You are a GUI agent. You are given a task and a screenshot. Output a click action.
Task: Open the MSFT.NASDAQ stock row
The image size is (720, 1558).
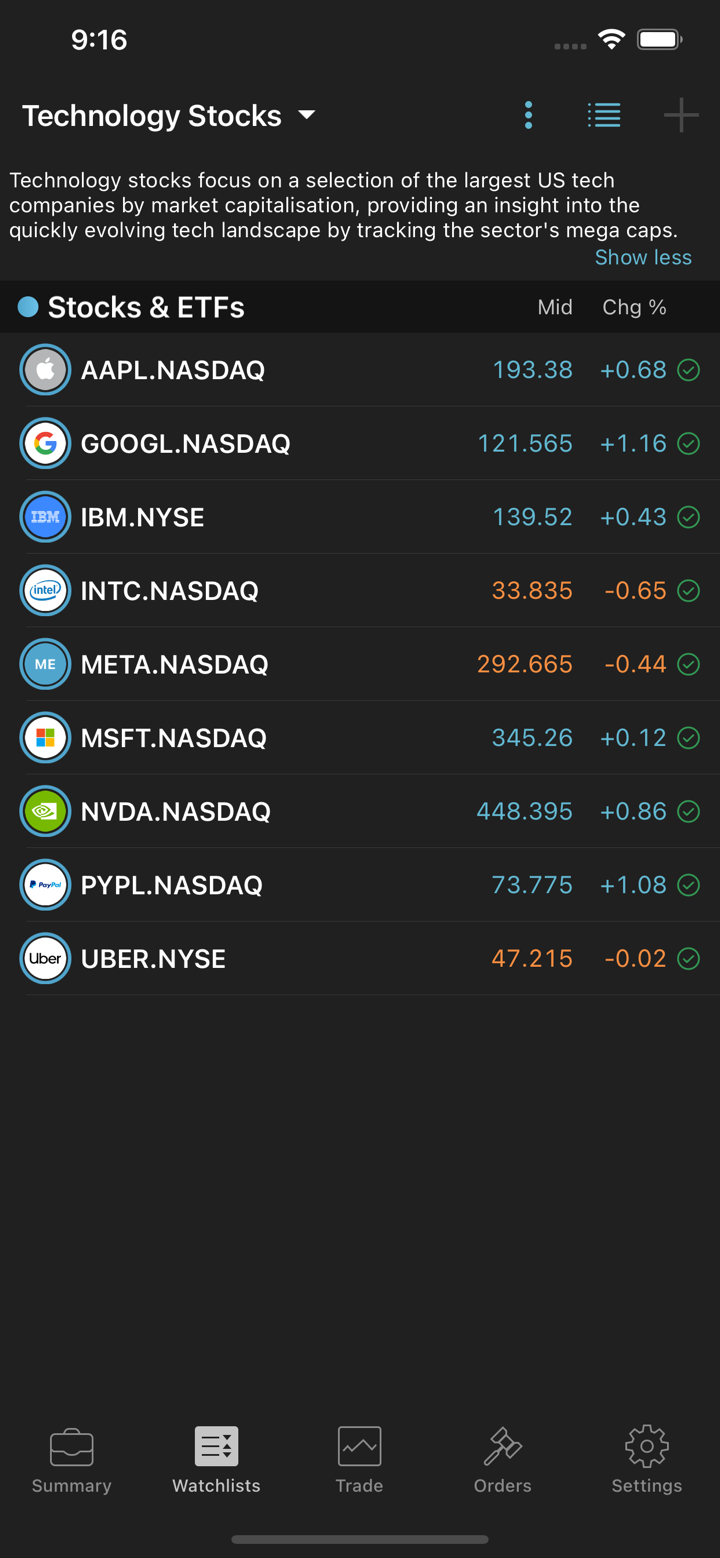click(300, 738)
